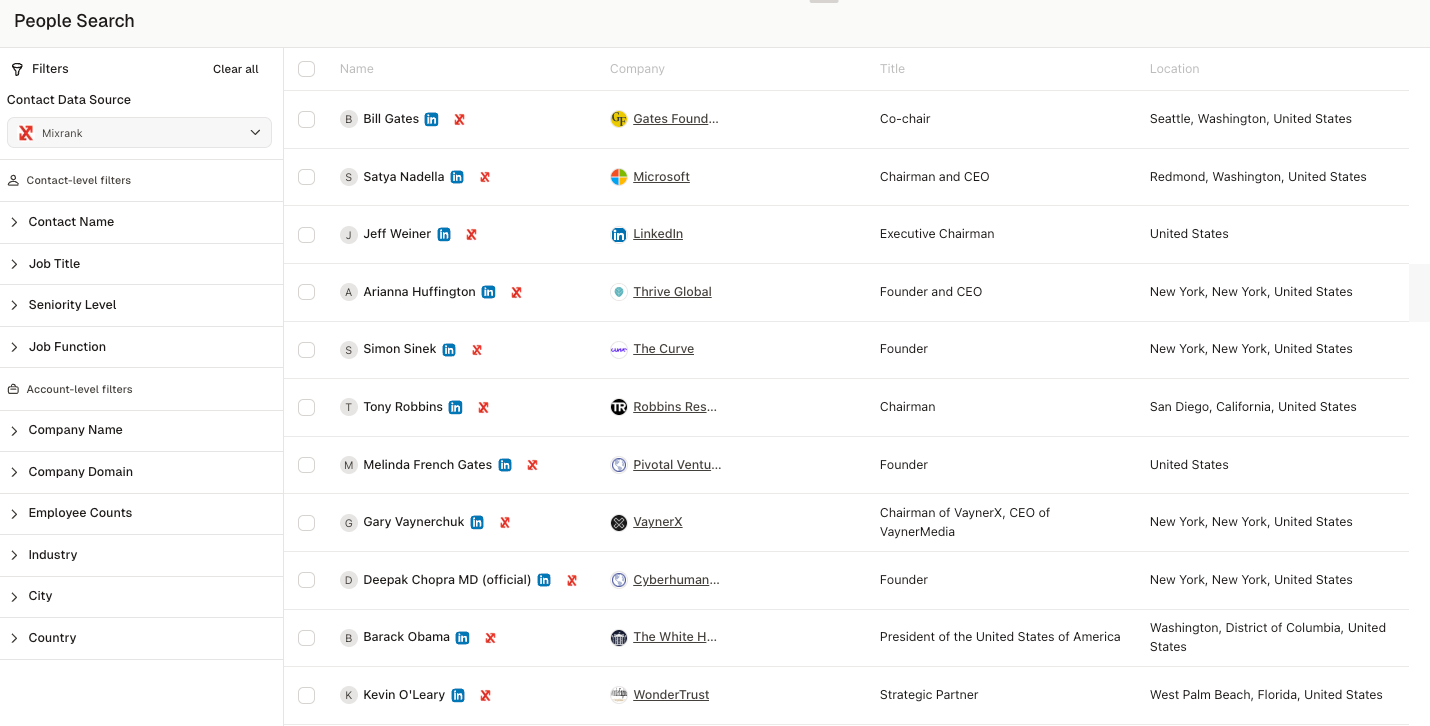Click the Mixrank icon next to Kevin O'Leary
Image resolution: width=1430 pixels, height=726 pixels.
485,695
